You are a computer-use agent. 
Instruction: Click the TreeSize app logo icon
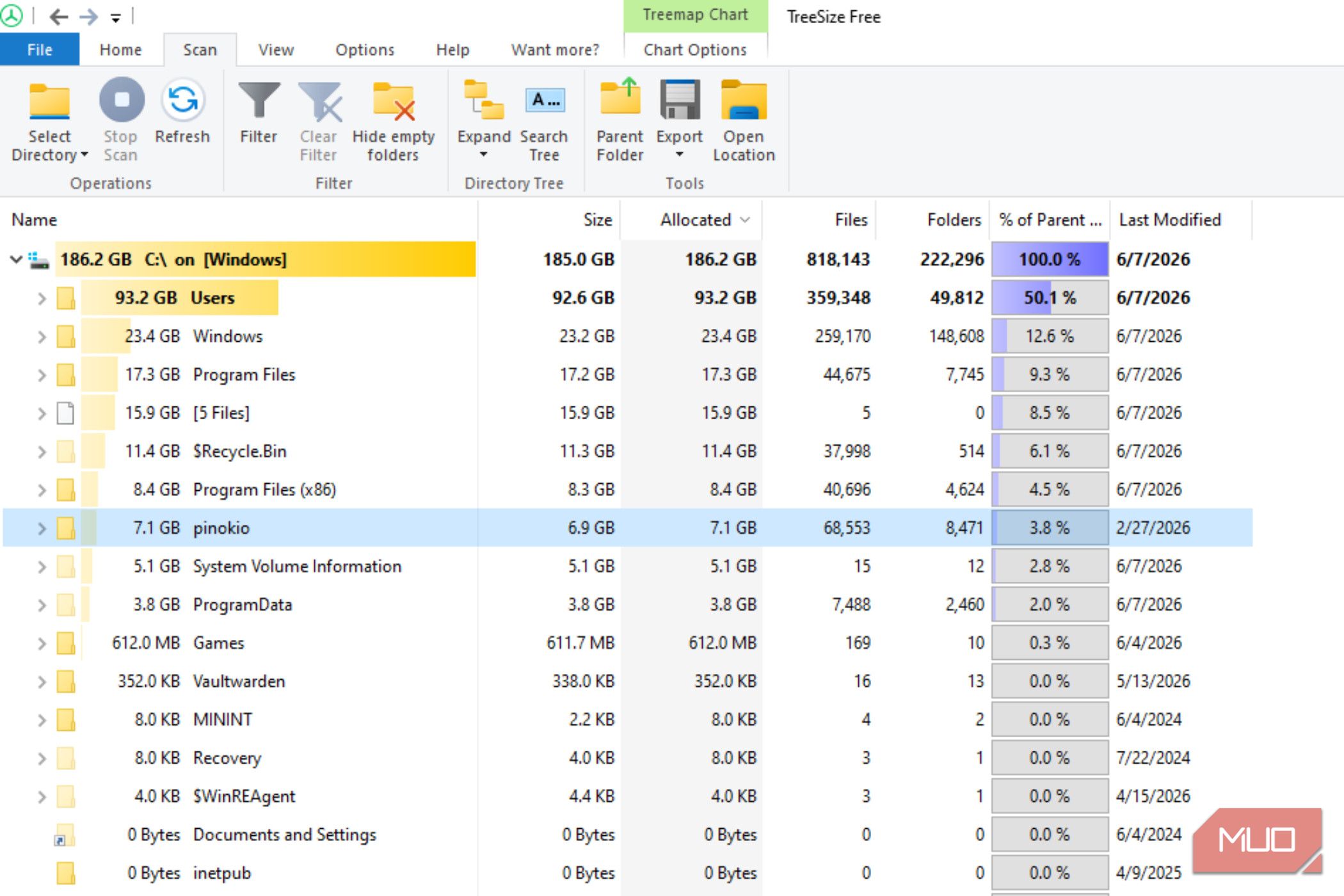tap(11, 16)
